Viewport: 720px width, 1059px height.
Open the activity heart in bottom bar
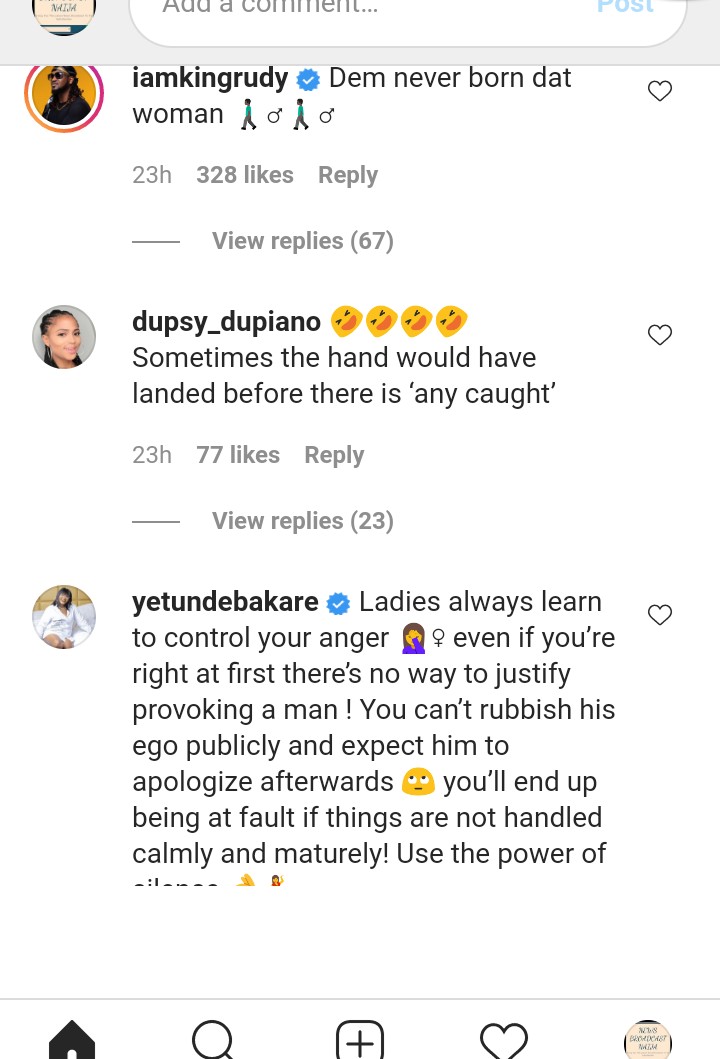point(503,1040)
